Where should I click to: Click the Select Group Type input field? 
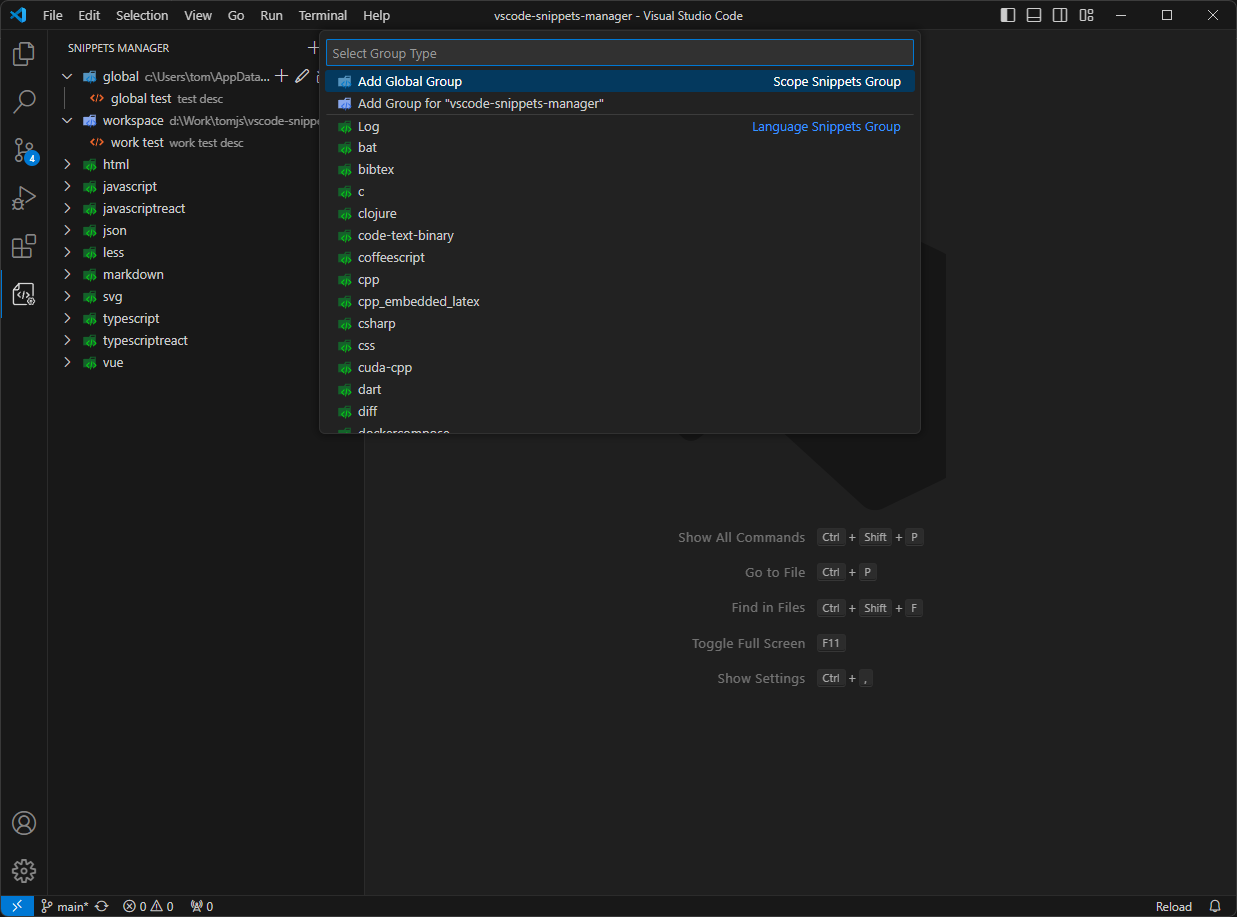pos(620,53)
